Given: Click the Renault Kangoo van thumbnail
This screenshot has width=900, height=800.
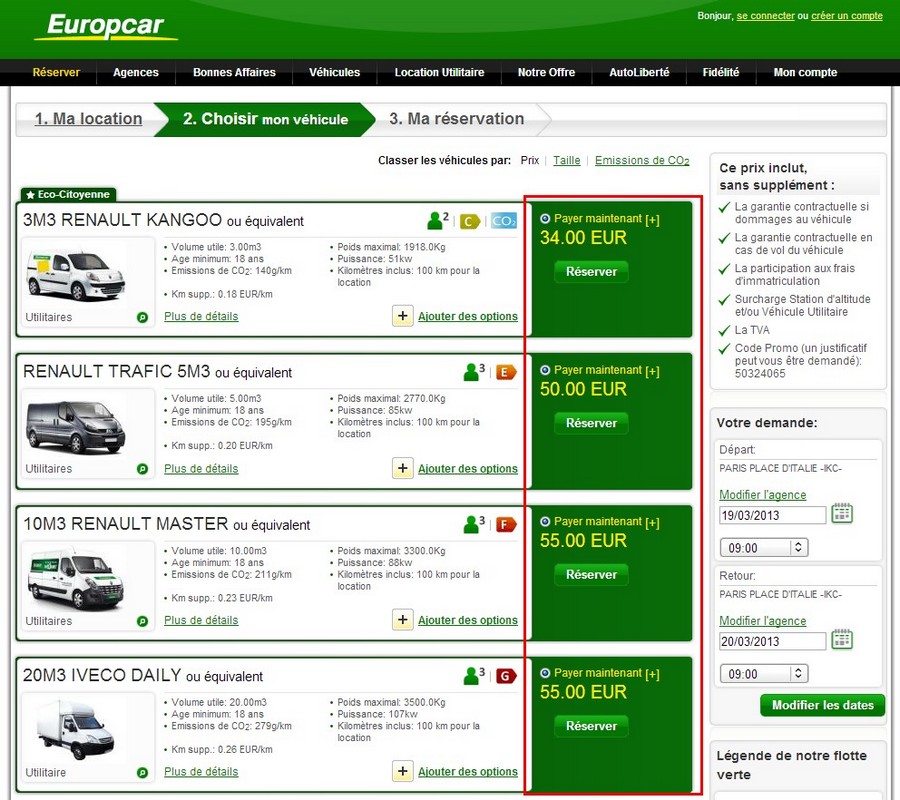Looking at the screenshot, I should [76, 276].
